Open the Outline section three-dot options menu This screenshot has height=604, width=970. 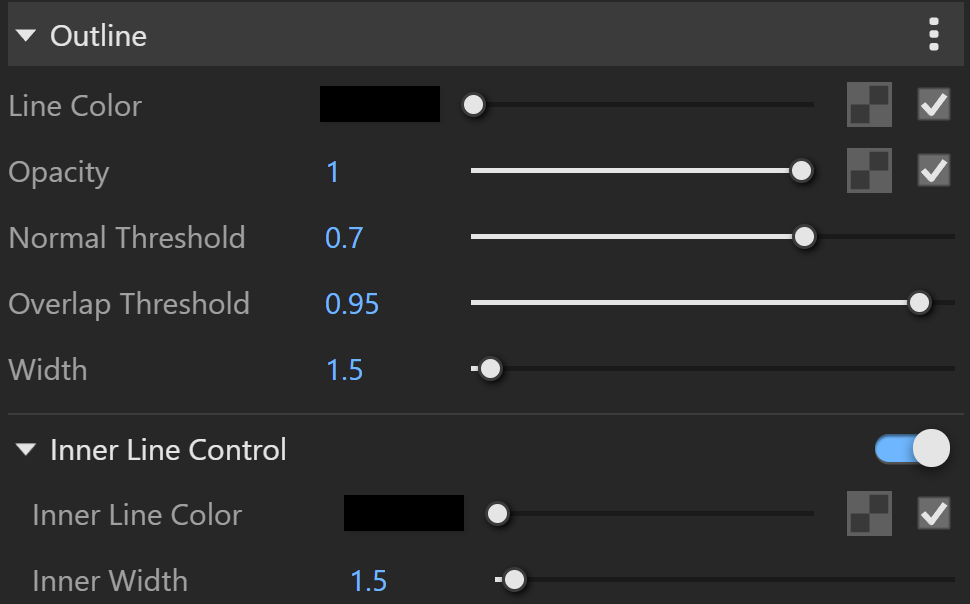click(x=934, y=35)
